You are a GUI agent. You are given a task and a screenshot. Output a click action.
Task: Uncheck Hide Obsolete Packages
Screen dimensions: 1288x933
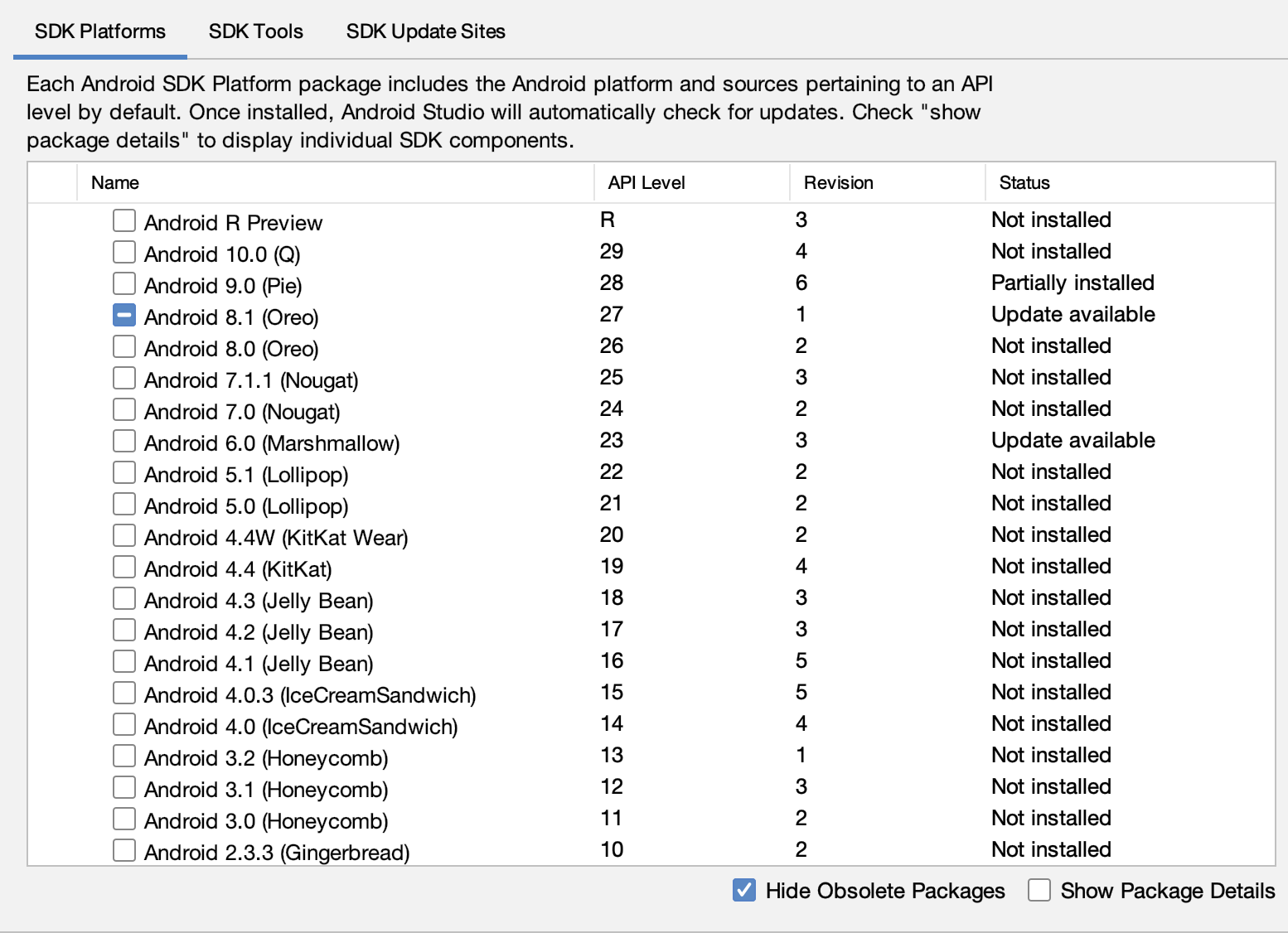(x=744, y=891)
